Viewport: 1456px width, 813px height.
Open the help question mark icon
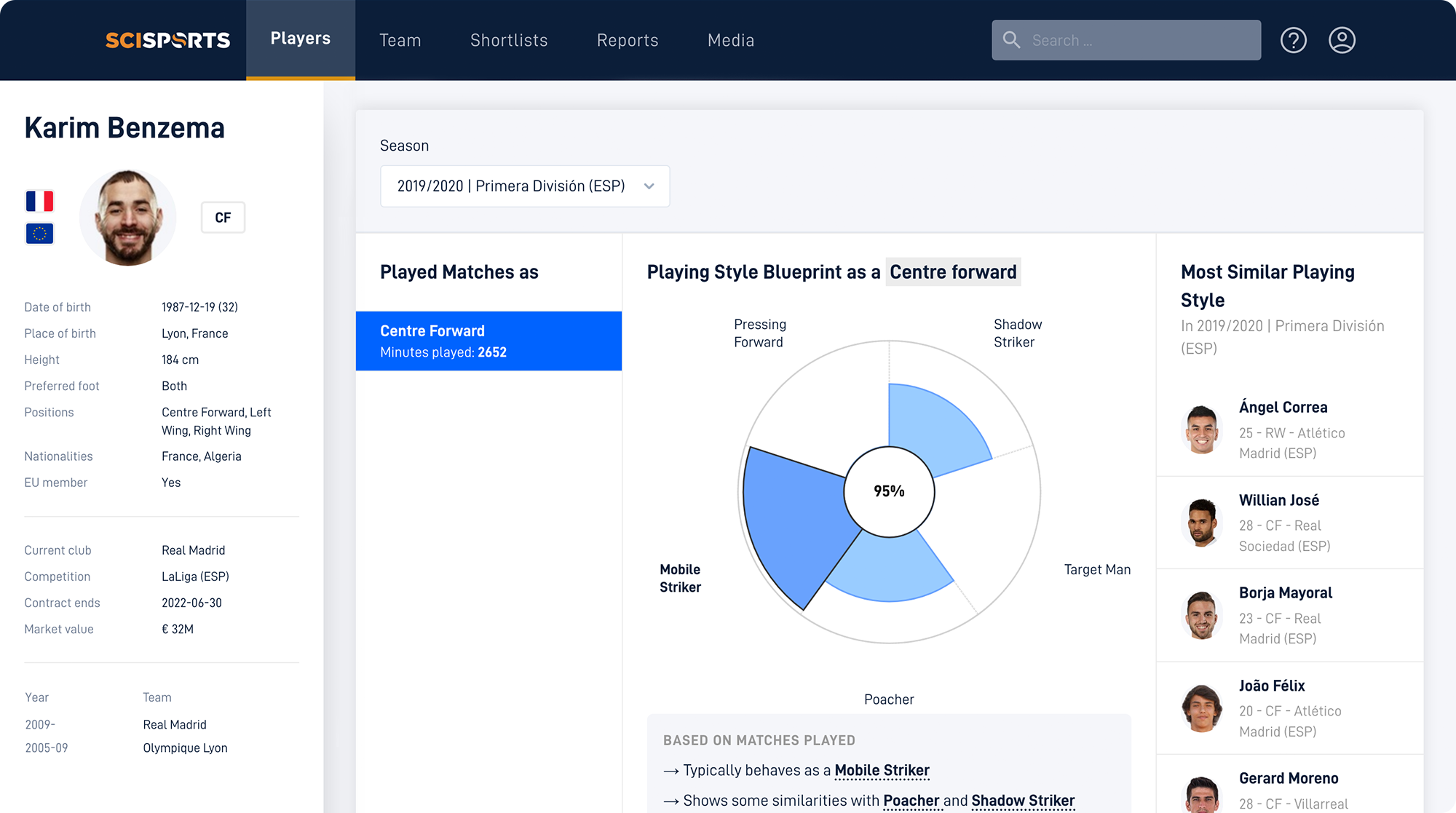click(x=1294, y=40)
